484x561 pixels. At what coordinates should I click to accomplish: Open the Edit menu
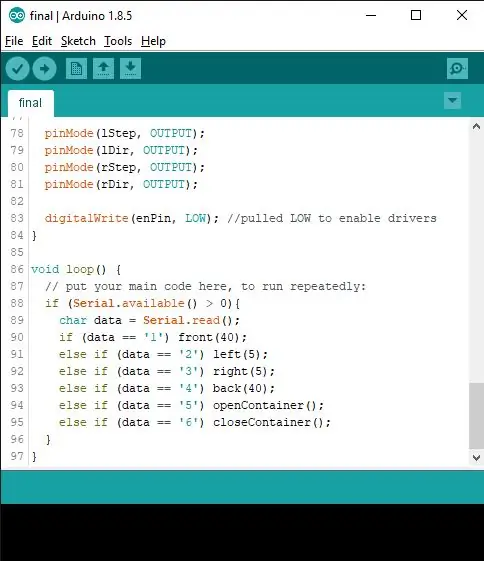pyautogui.click(x=42, y=41)
